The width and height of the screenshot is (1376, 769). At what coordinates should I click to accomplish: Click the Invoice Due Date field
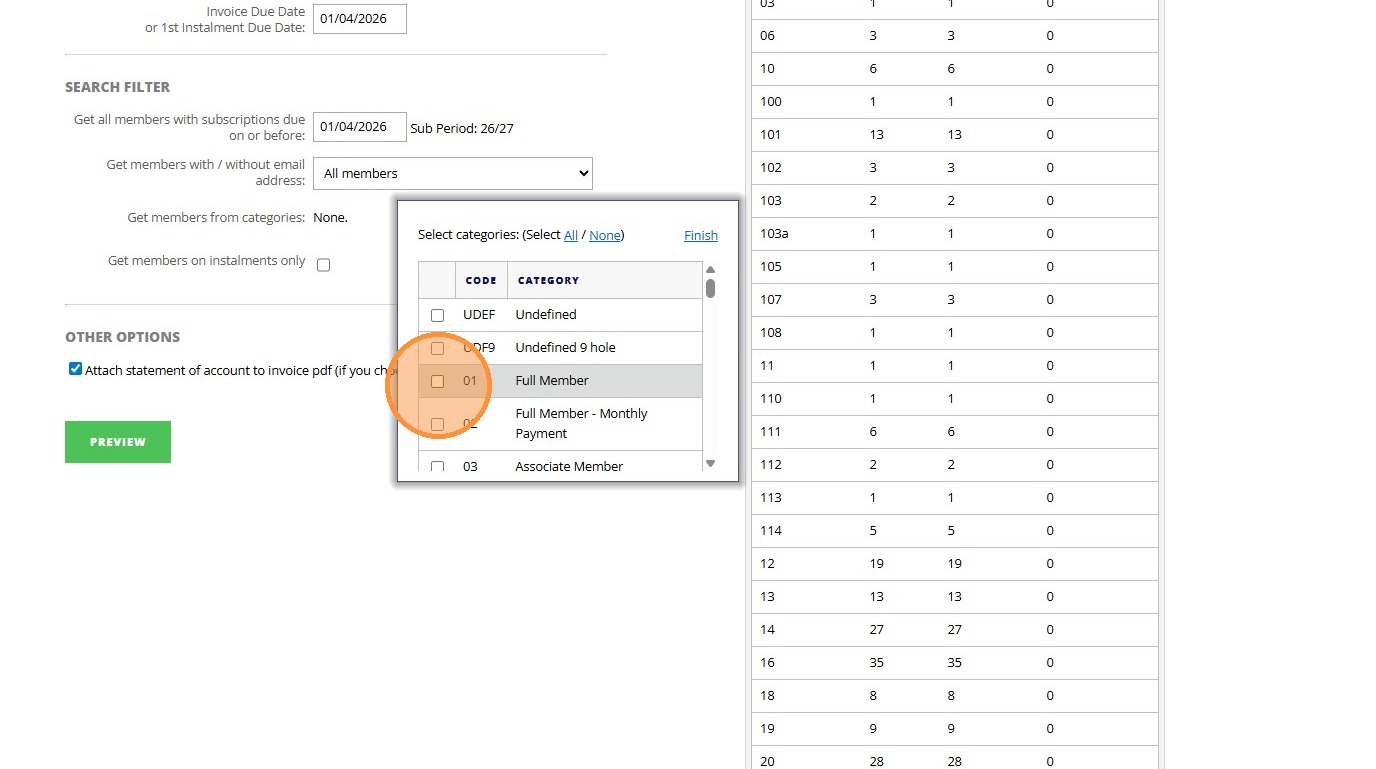point(359,19)
